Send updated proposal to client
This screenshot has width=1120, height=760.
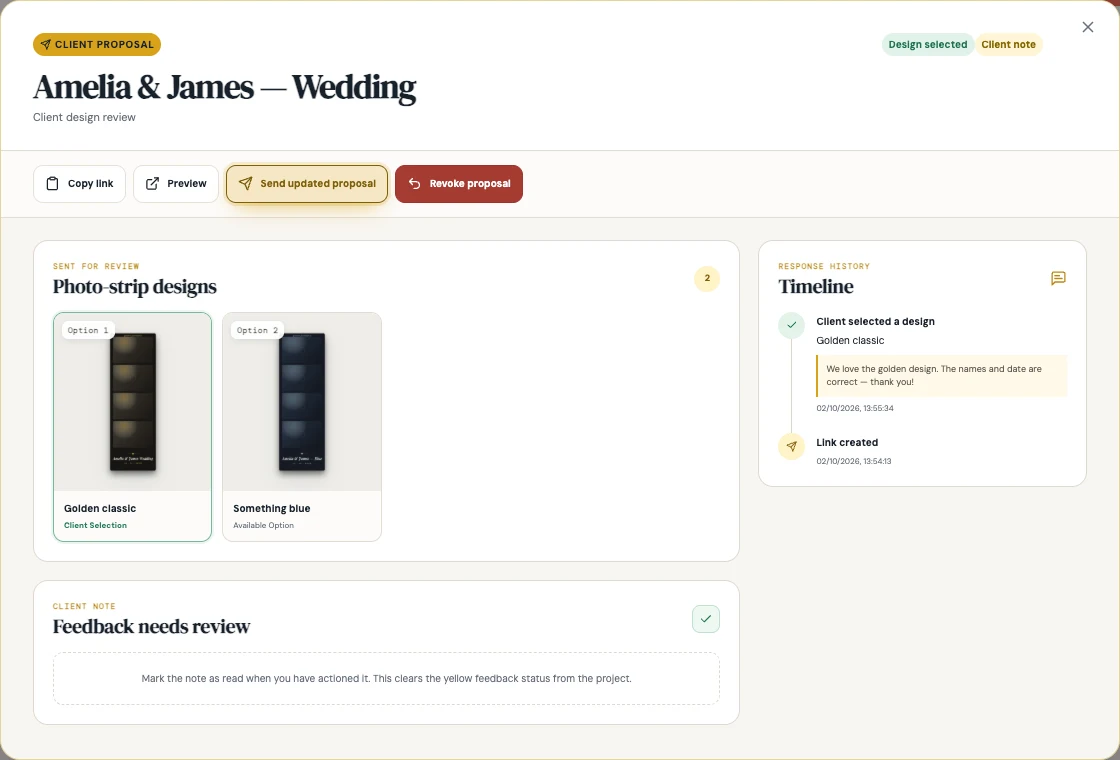(307, 184)
